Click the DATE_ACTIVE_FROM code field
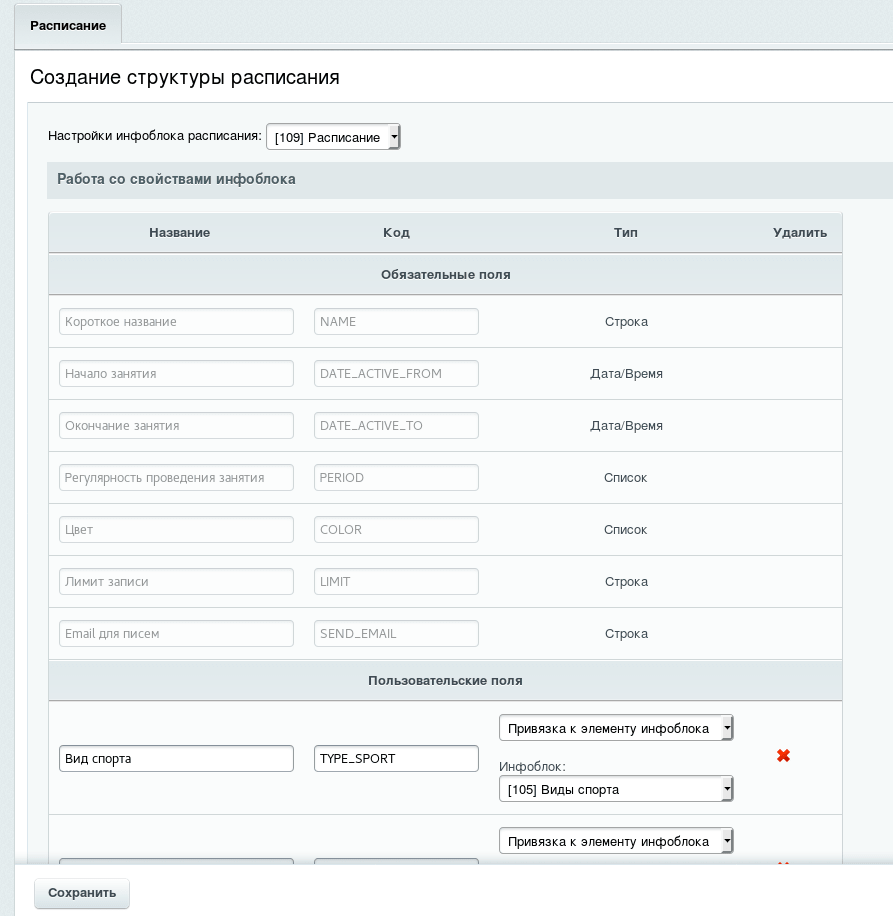Screen dimensions: 893x916 tap(396, 373)
